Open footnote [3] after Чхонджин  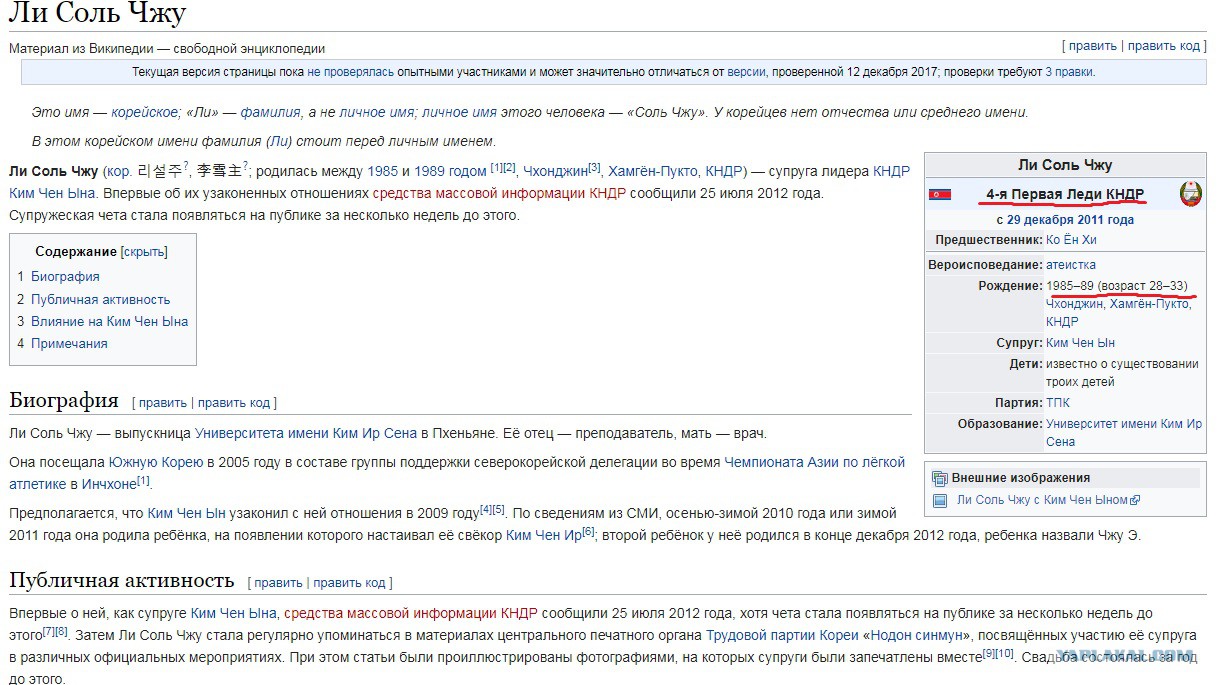point(594,167)
